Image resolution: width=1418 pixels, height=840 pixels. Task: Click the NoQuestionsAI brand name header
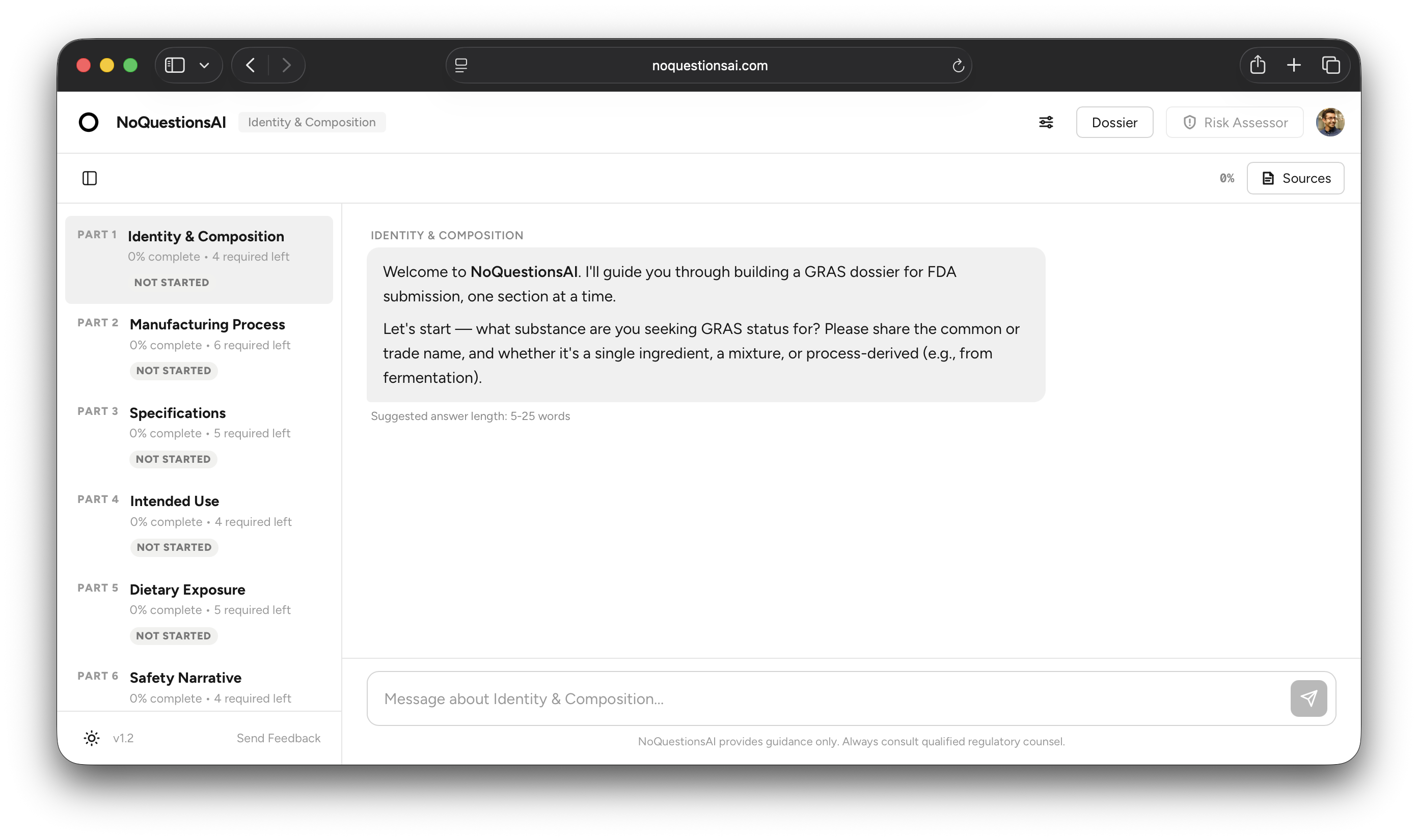171,122
